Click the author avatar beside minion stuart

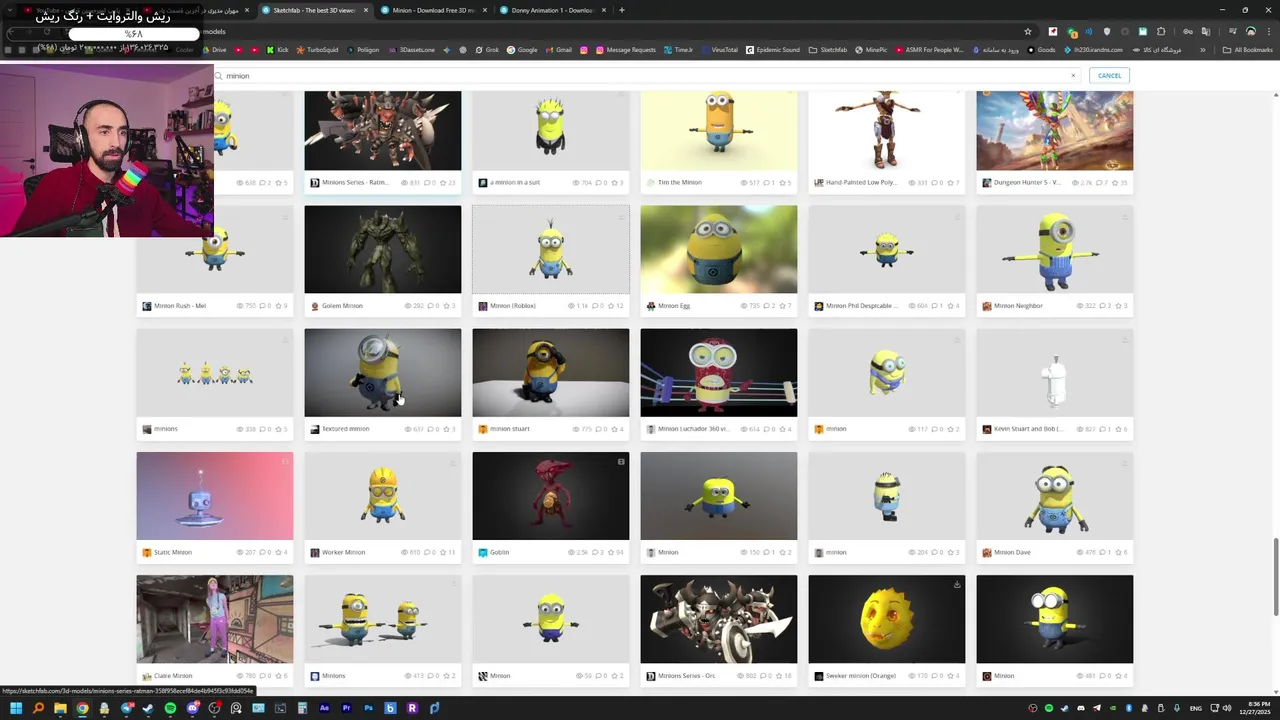pyautogui.click(x=483, y=429)
